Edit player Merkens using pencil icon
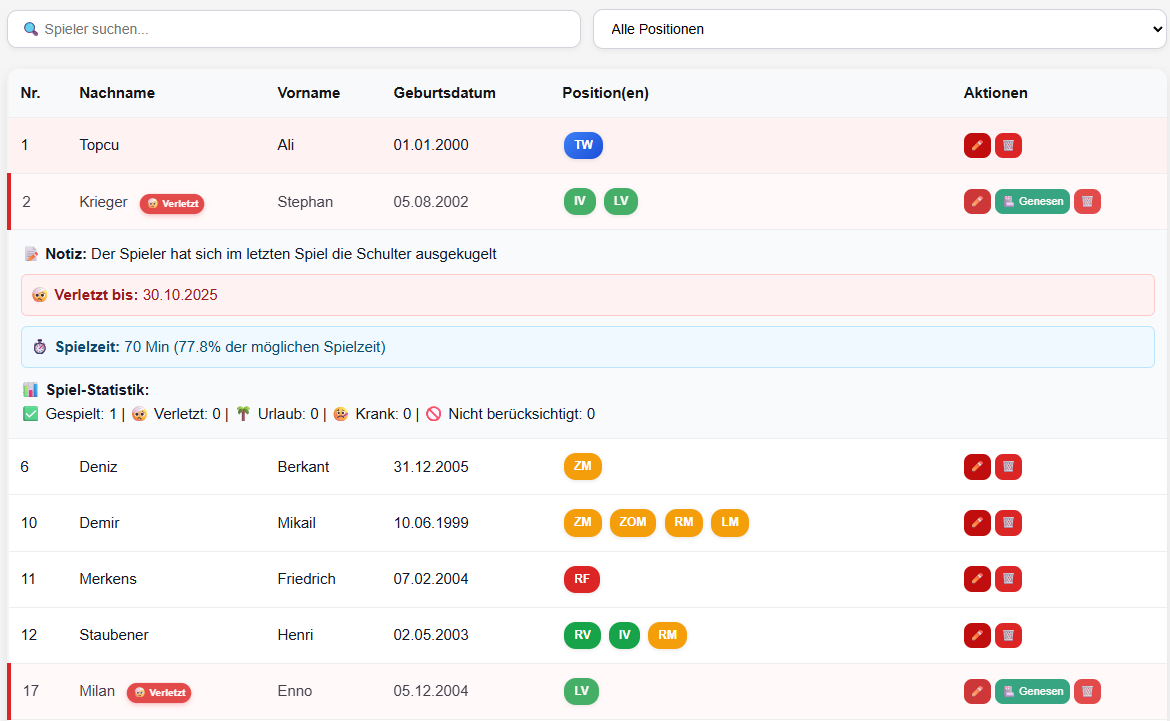 coord(977,579)
